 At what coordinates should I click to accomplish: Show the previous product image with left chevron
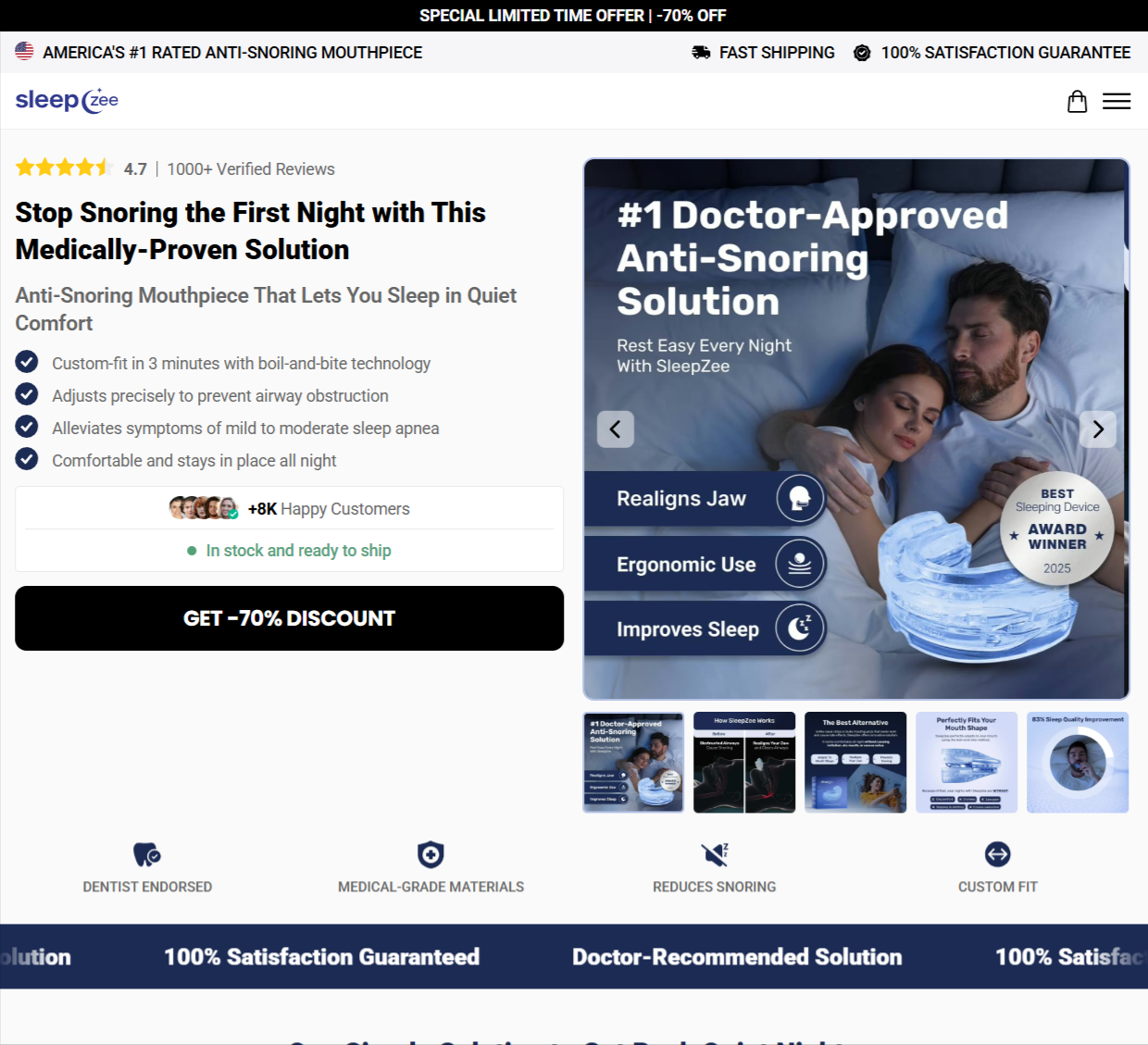click(616, 429)
